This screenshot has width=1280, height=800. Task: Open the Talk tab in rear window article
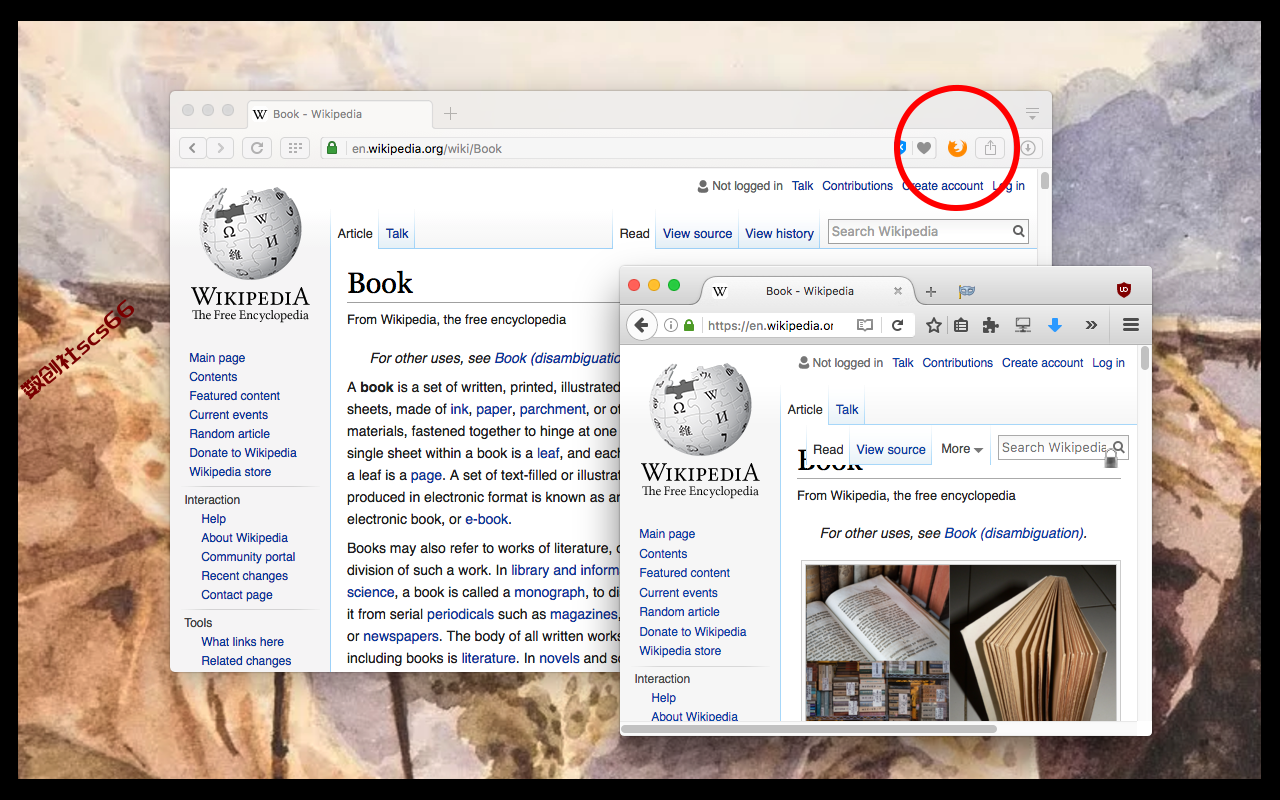pos(397,233)
